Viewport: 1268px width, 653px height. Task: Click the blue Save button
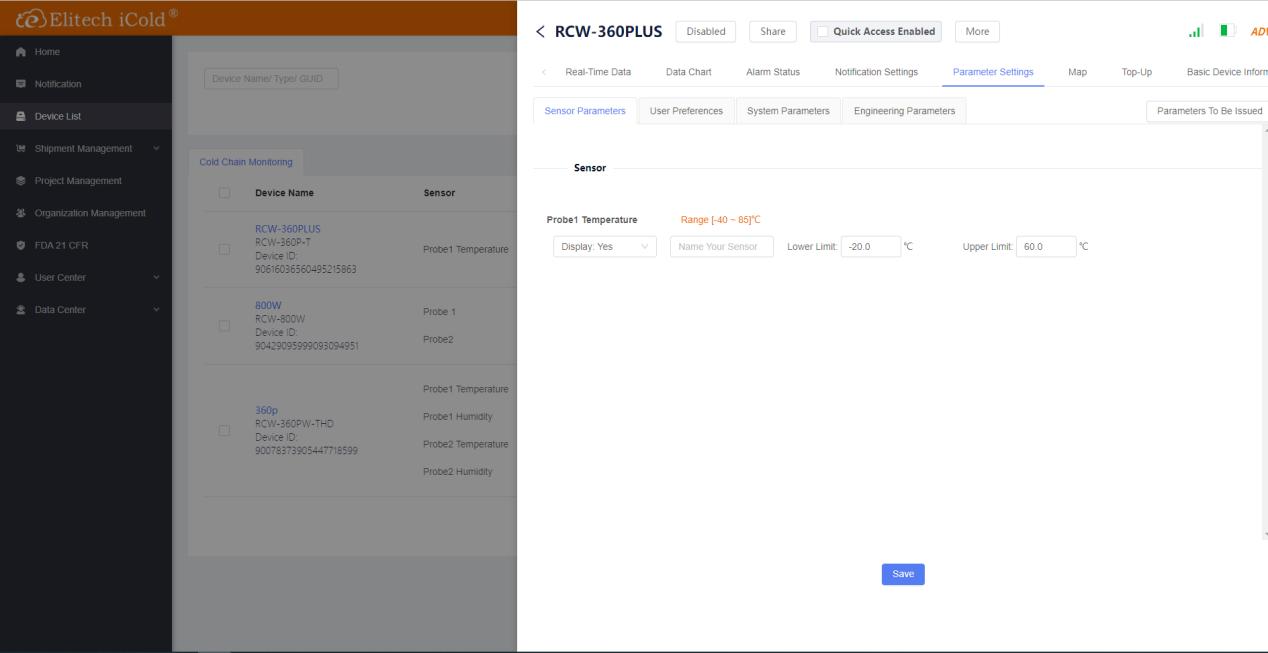(903, 574)
